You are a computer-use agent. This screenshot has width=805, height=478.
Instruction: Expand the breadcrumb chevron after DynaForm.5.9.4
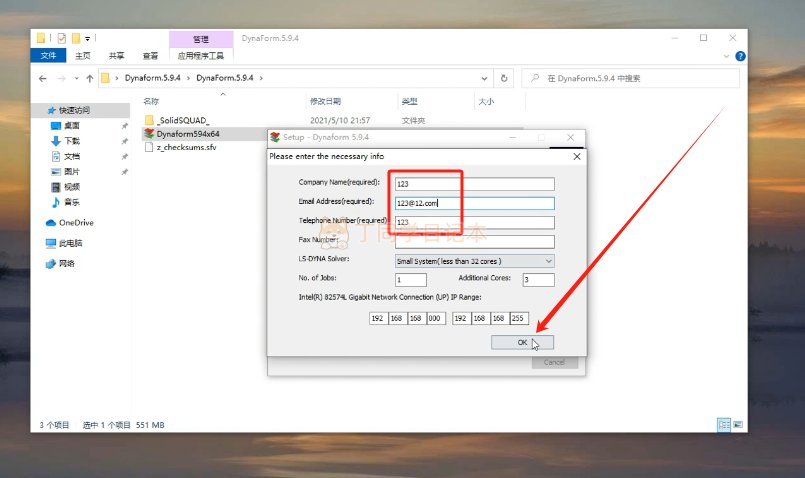[261, 78]
